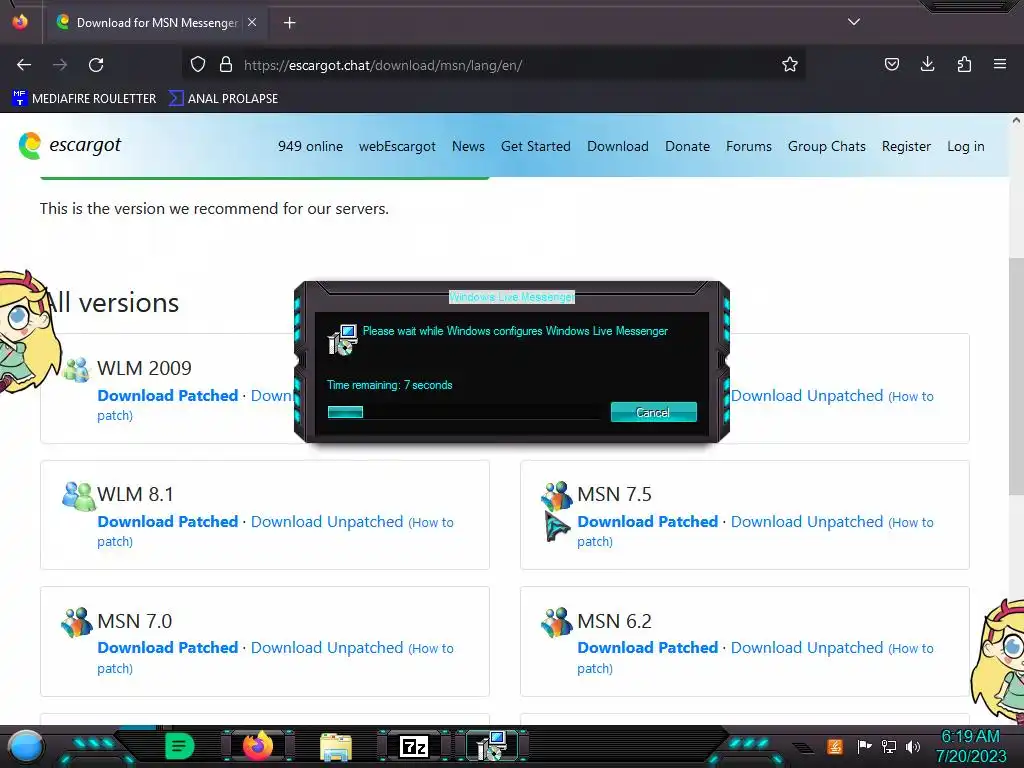This screenshot has width=1024, height=768.
Task: Open the shield tracking protection icon
Action: coord(198,65)
